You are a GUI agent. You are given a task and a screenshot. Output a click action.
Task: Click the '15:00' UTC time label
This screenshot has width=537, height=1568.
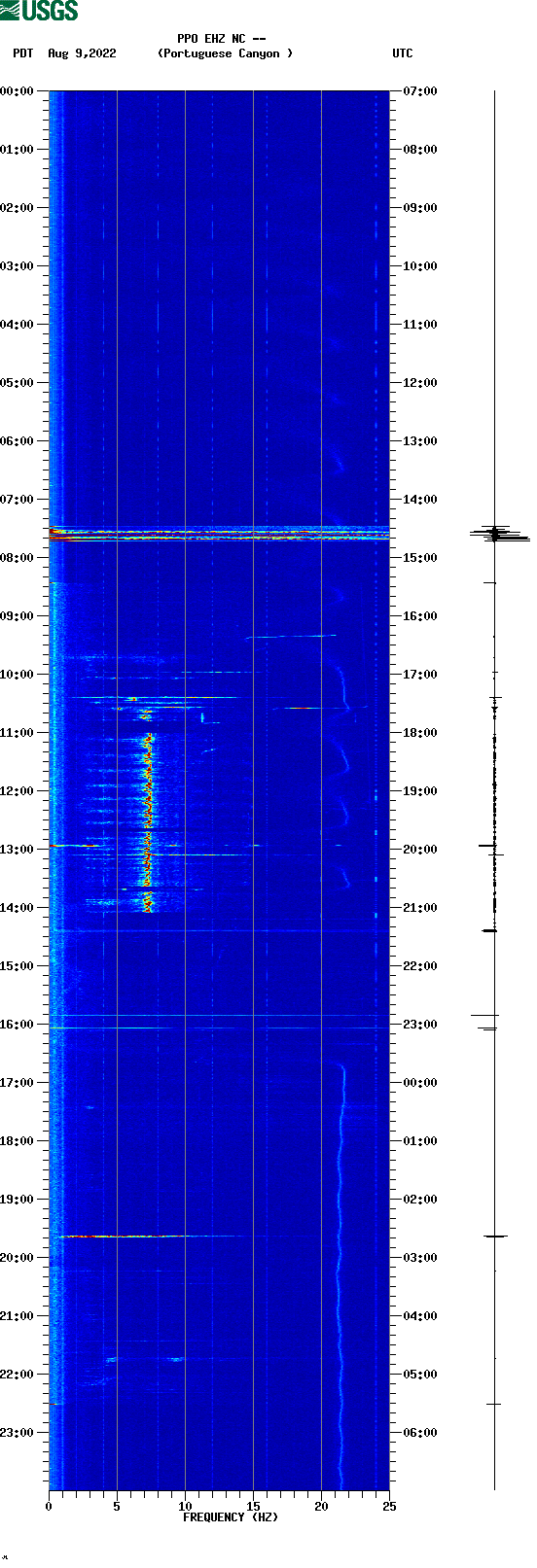point(420,557)
